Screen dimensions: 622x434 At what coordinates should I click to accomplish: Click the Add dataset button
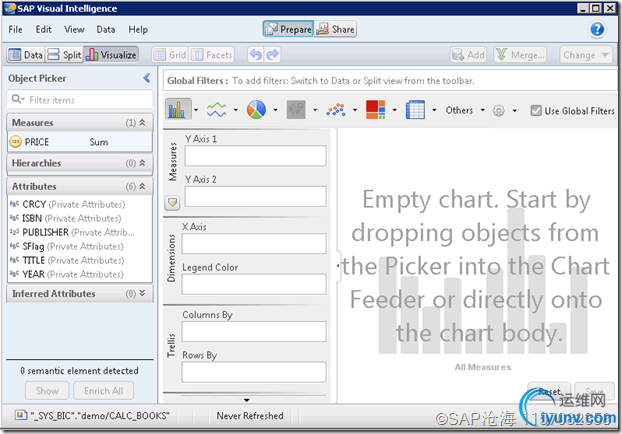(468, 55)
